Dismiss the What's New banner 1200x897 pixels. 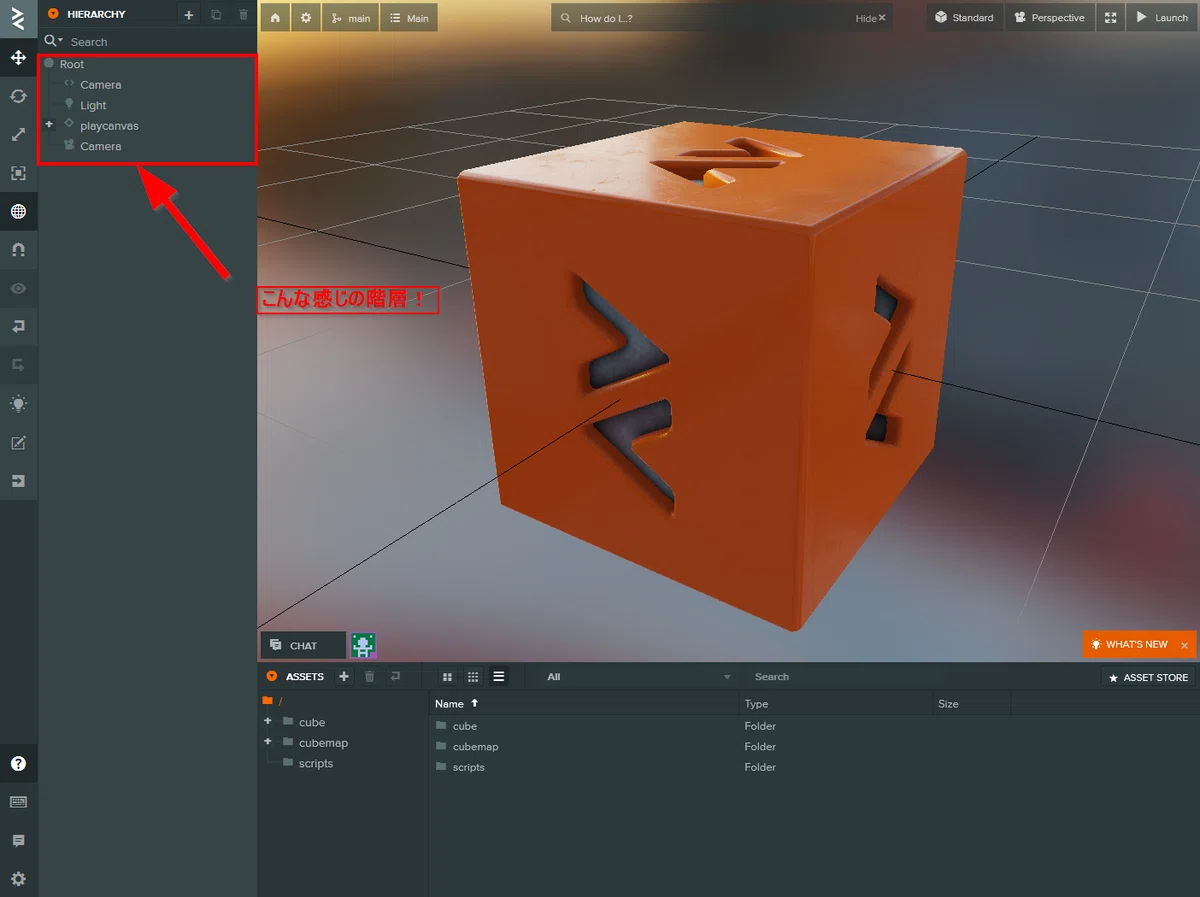[1184, 646]
